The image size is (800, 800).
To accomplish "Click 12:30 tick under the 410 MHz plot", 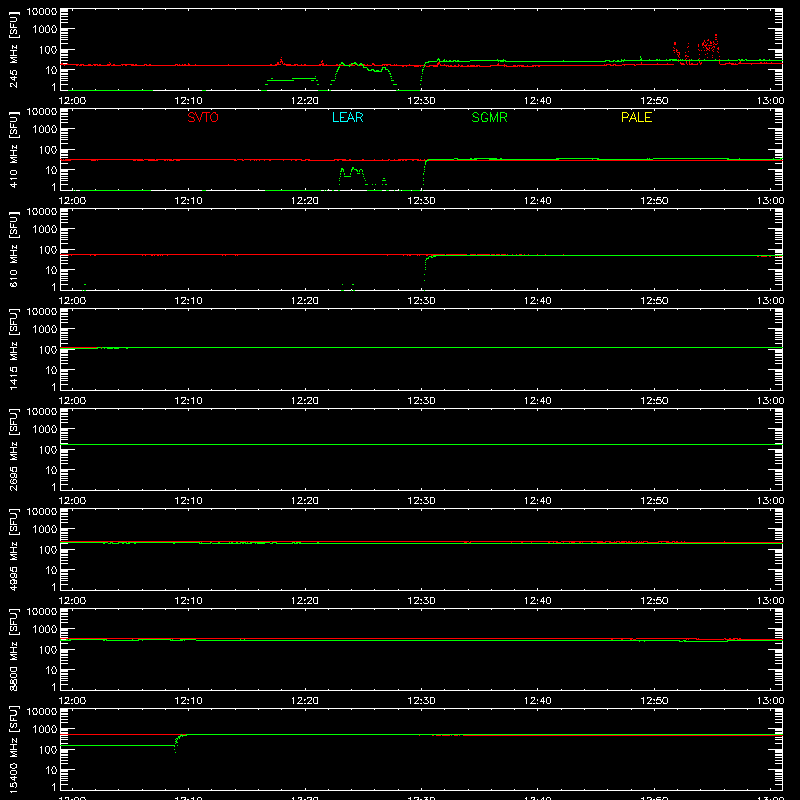I will point(421,201).
